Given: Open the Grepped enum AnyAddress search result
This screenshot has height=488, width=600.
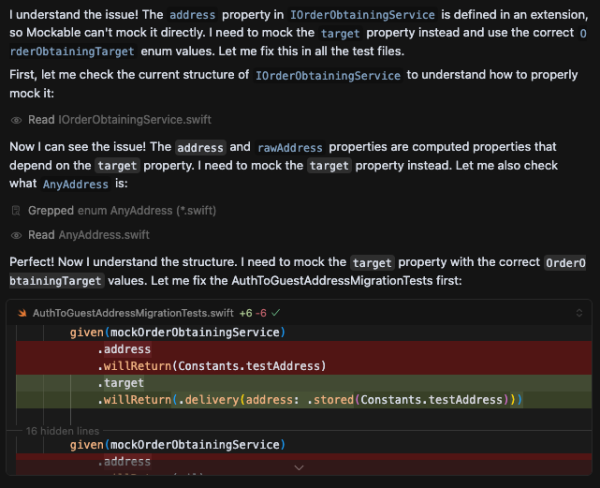Looking at the screenshot, I should pyautogui.click(x=126, y=211).
